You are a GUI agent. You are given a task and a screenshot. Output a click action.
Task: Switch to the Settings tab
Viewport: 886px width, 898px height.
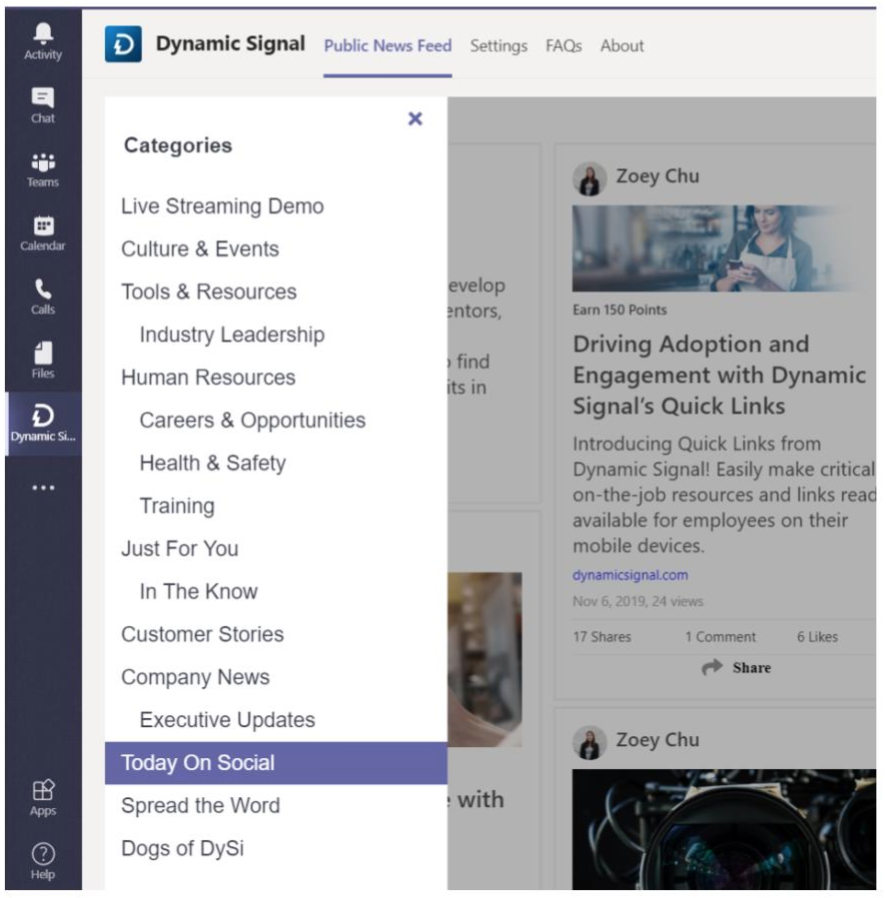point(499,46)
